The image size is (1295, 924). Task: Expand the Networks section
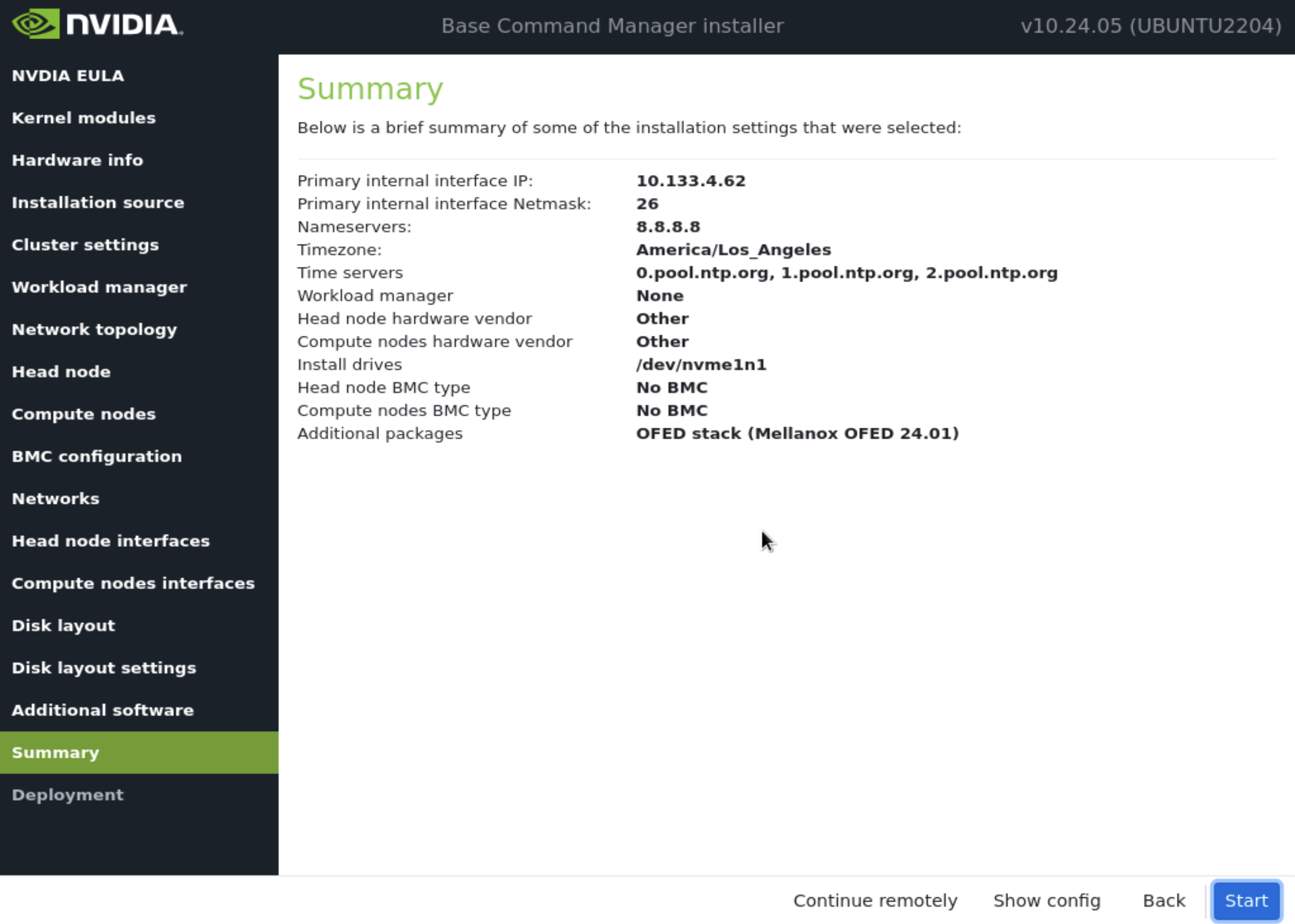pos(55,498)
